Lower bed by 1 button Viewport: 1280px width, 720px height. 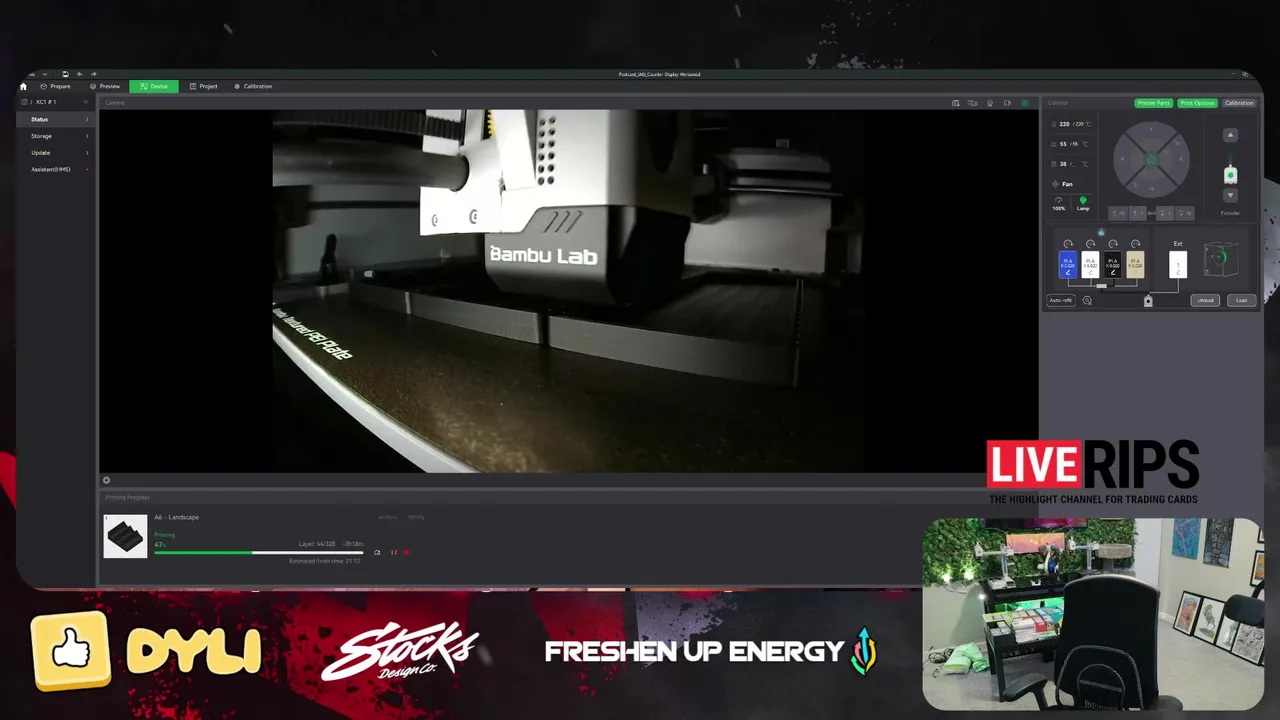click(x=1165, y=213)
